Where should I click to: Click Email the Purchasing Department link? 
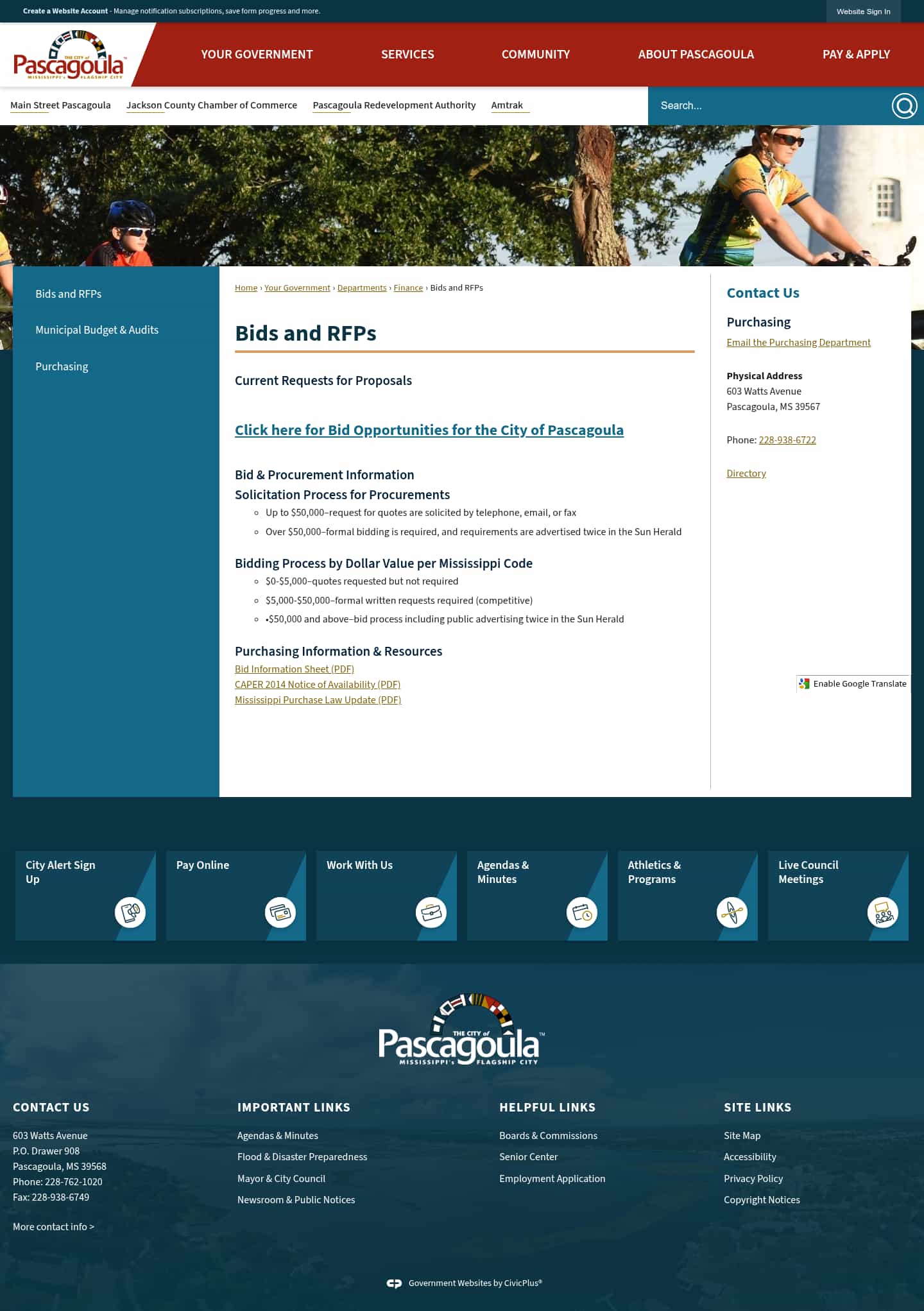(x=798, y=343)
